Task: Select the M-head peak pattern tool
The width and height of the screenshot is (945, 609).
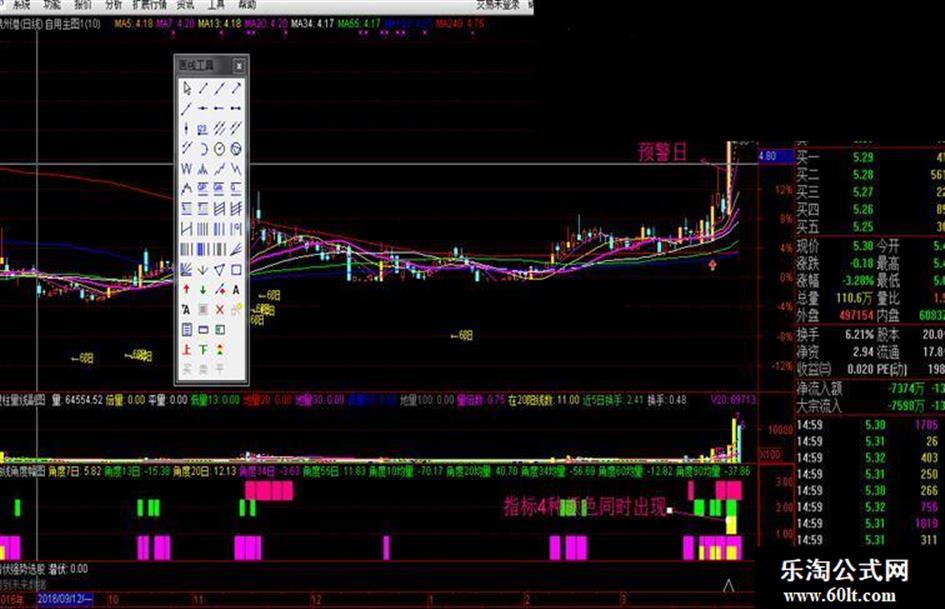Action: coord(203,169)
